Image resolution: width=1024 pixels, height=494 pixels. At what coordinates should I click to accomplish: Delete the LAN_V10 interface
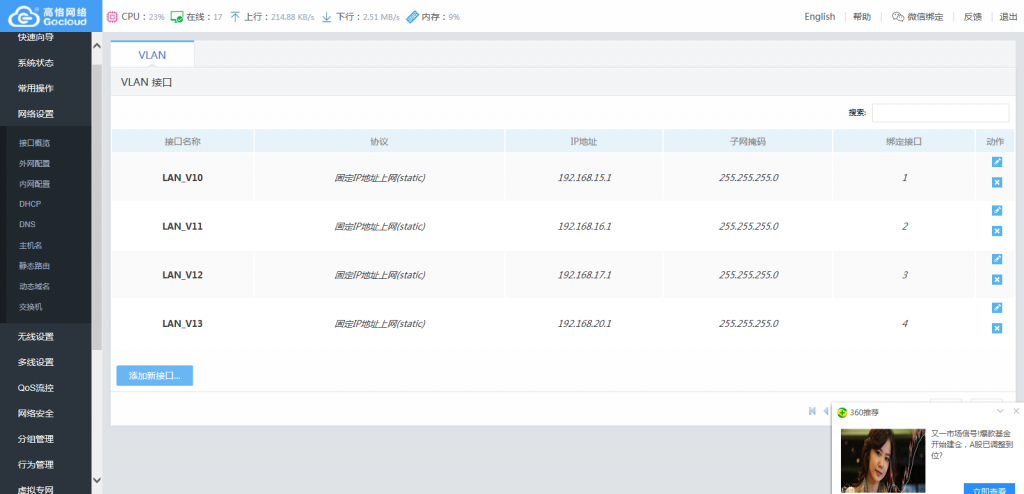click(997, 182)
